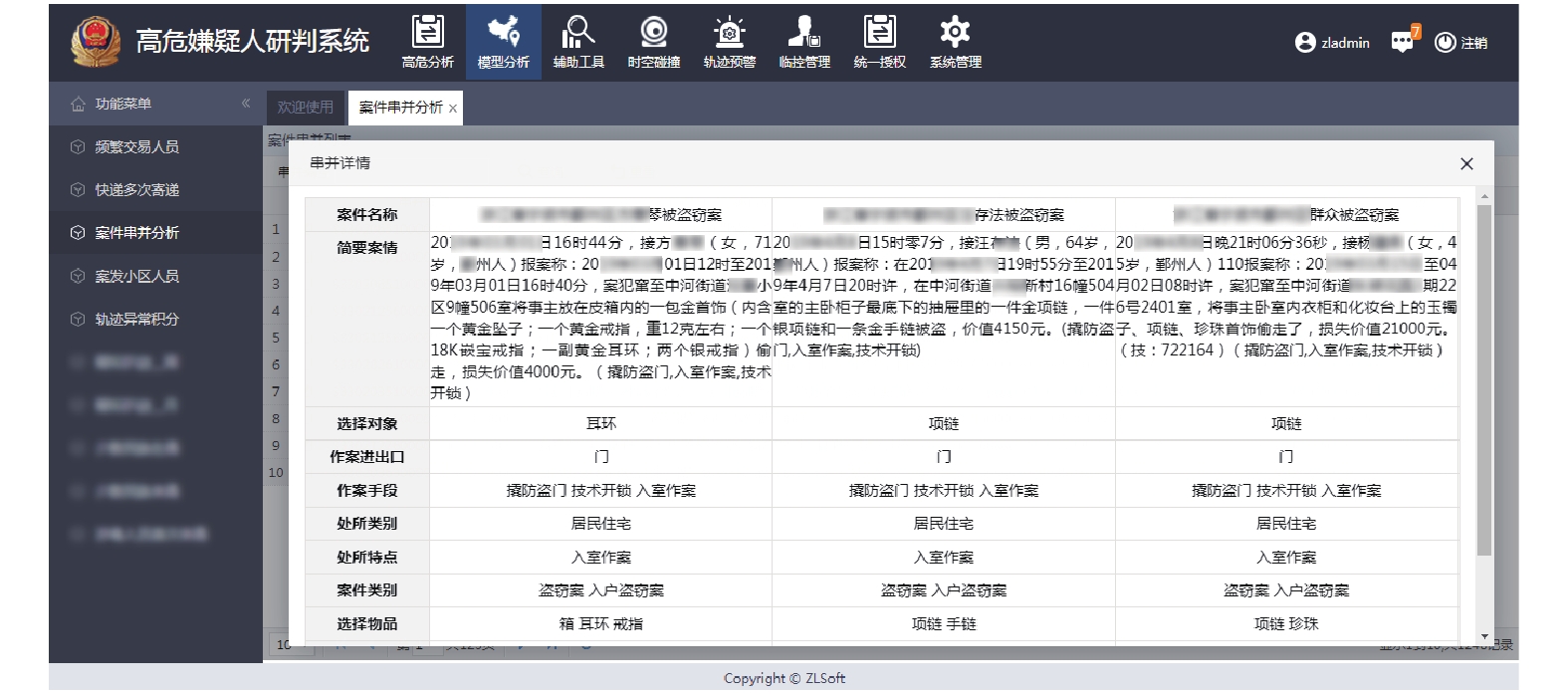This screenshot has width=1568, height=694.
Task: Switch to the 欢迎使用 tab
Action: (305, 108)
